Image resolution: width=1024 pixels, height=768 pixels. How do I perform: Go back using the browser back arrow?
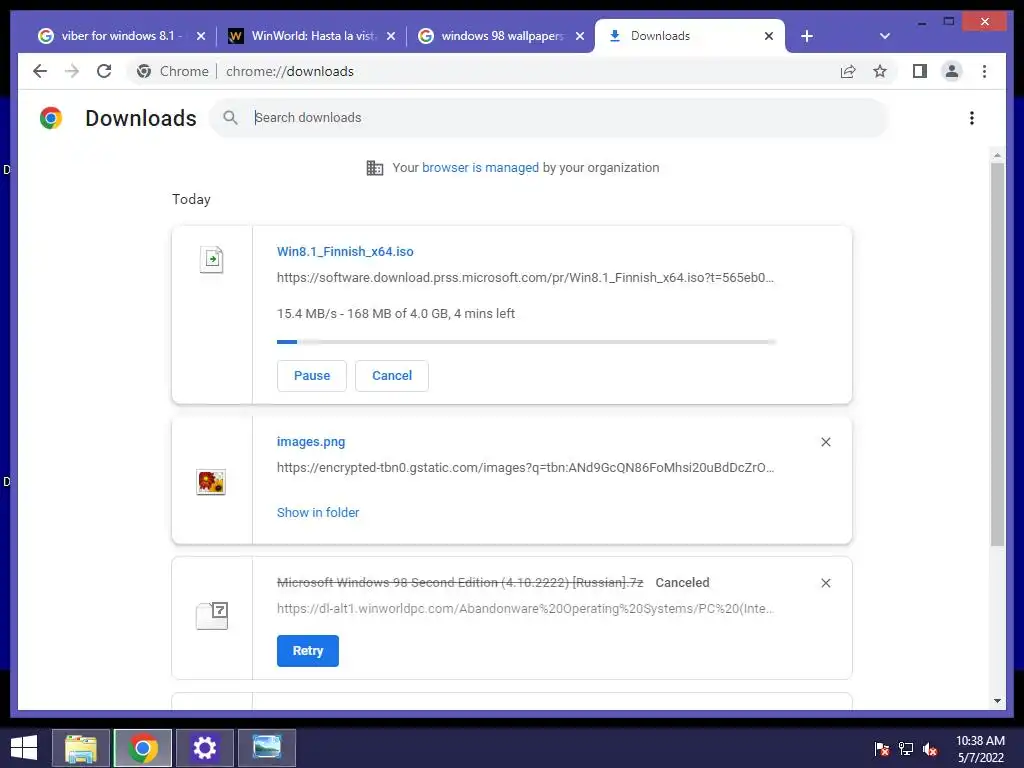click(x=40, y=71)
